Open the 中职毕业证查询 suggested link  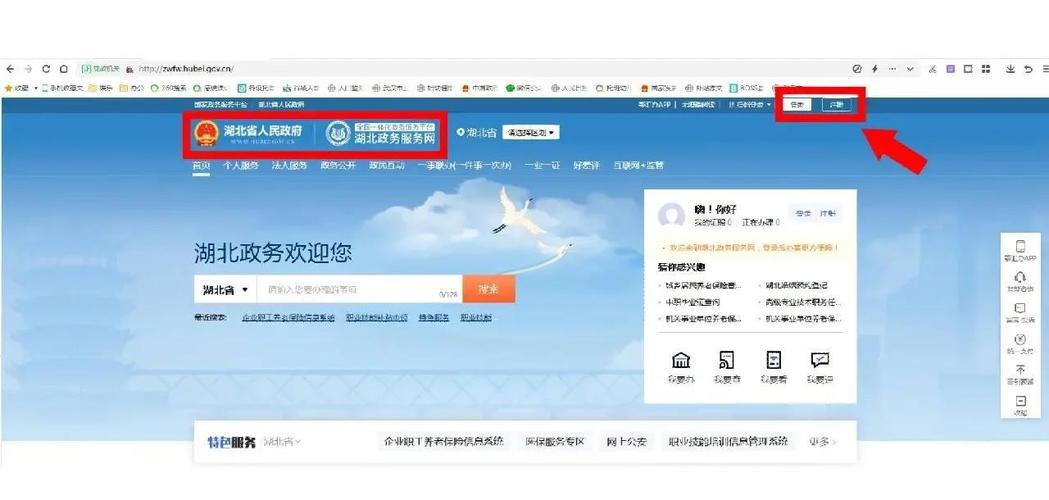(694, 303)
